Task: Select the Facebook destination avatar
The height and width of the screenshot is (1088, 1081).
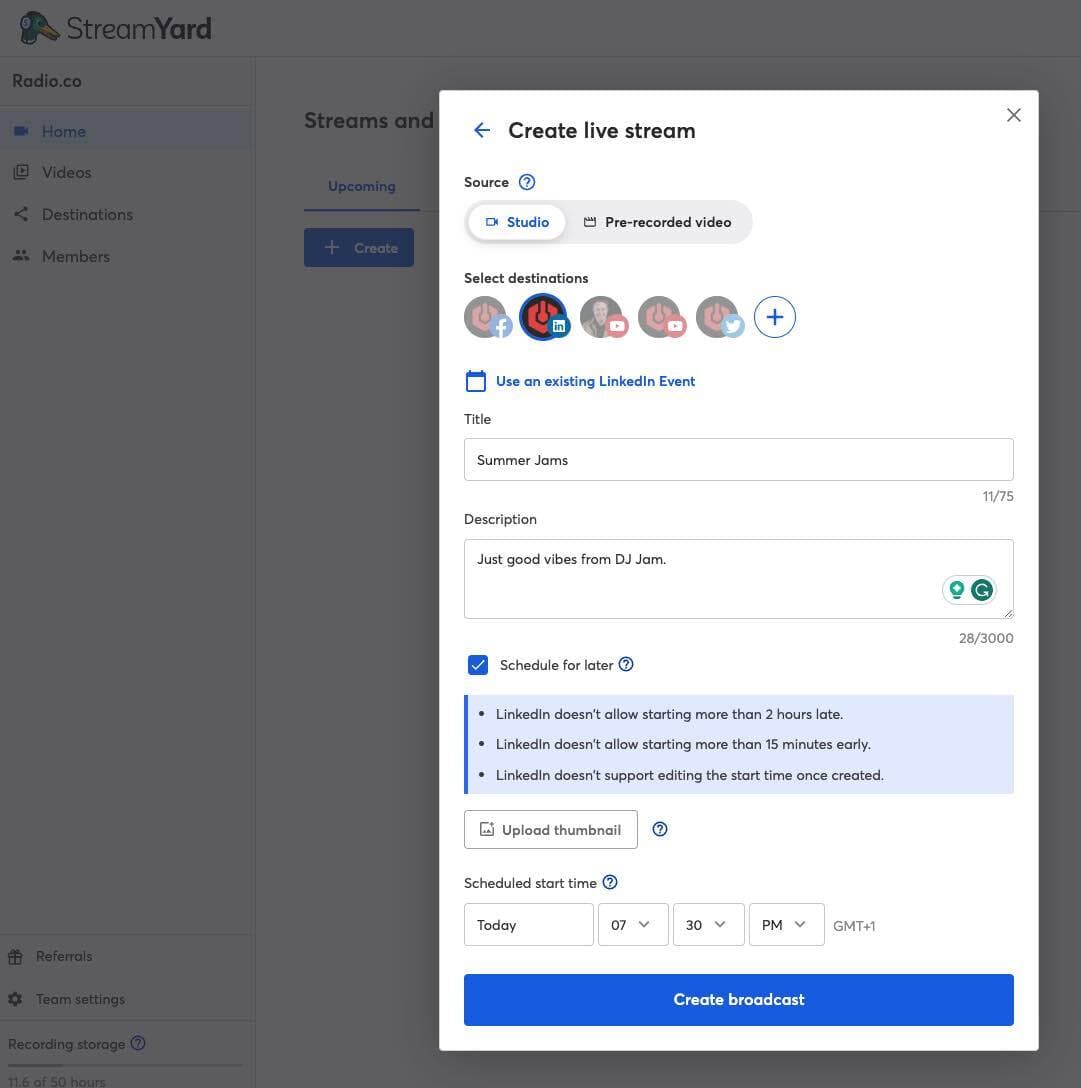Action: coord(487,317)
